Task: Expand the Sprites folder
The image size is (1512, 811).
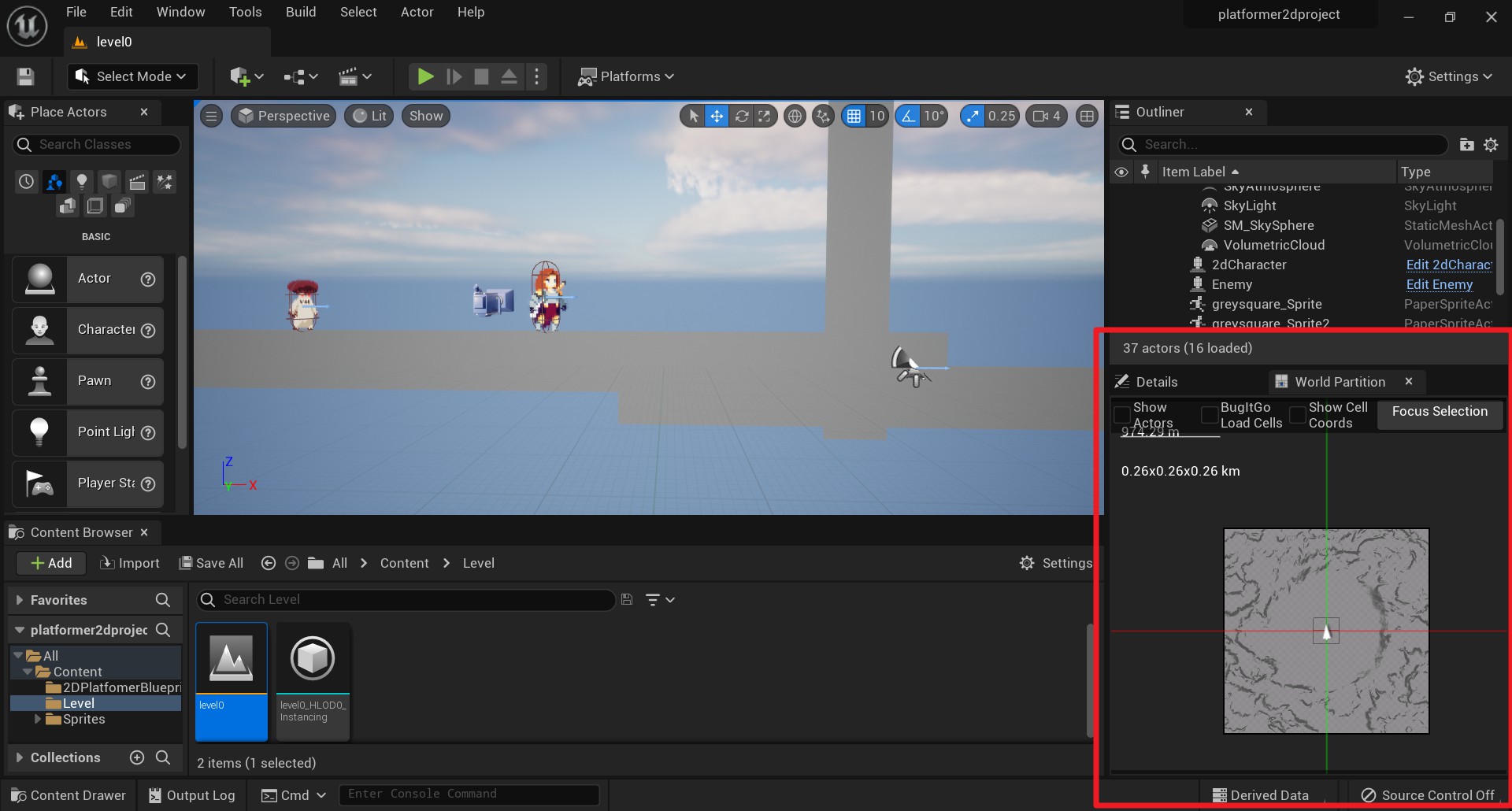Action: (37, 719)
